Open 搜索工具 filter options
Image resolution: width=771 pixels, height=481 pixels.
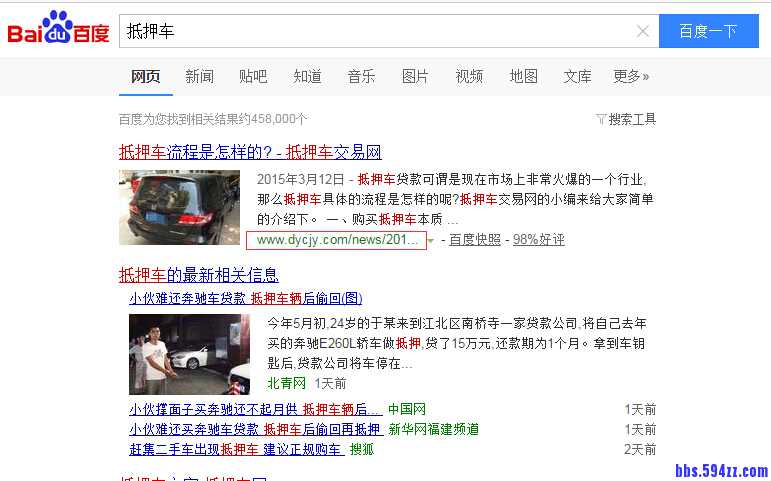point(626,119)
